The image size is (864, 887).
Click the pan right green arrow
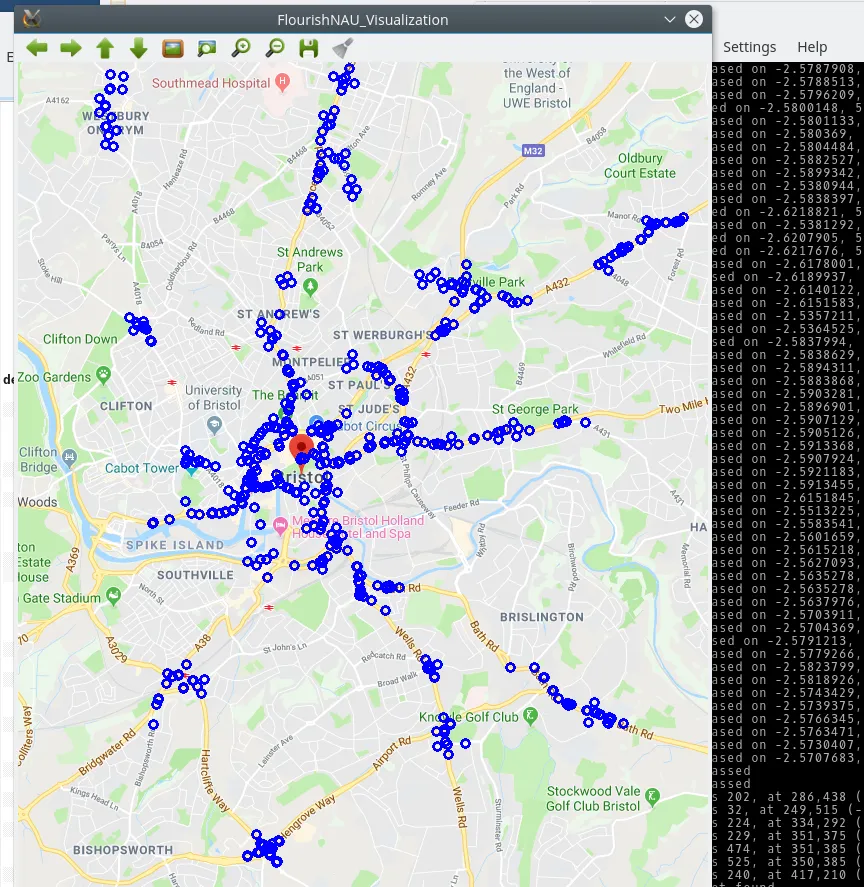pos(71,48)
